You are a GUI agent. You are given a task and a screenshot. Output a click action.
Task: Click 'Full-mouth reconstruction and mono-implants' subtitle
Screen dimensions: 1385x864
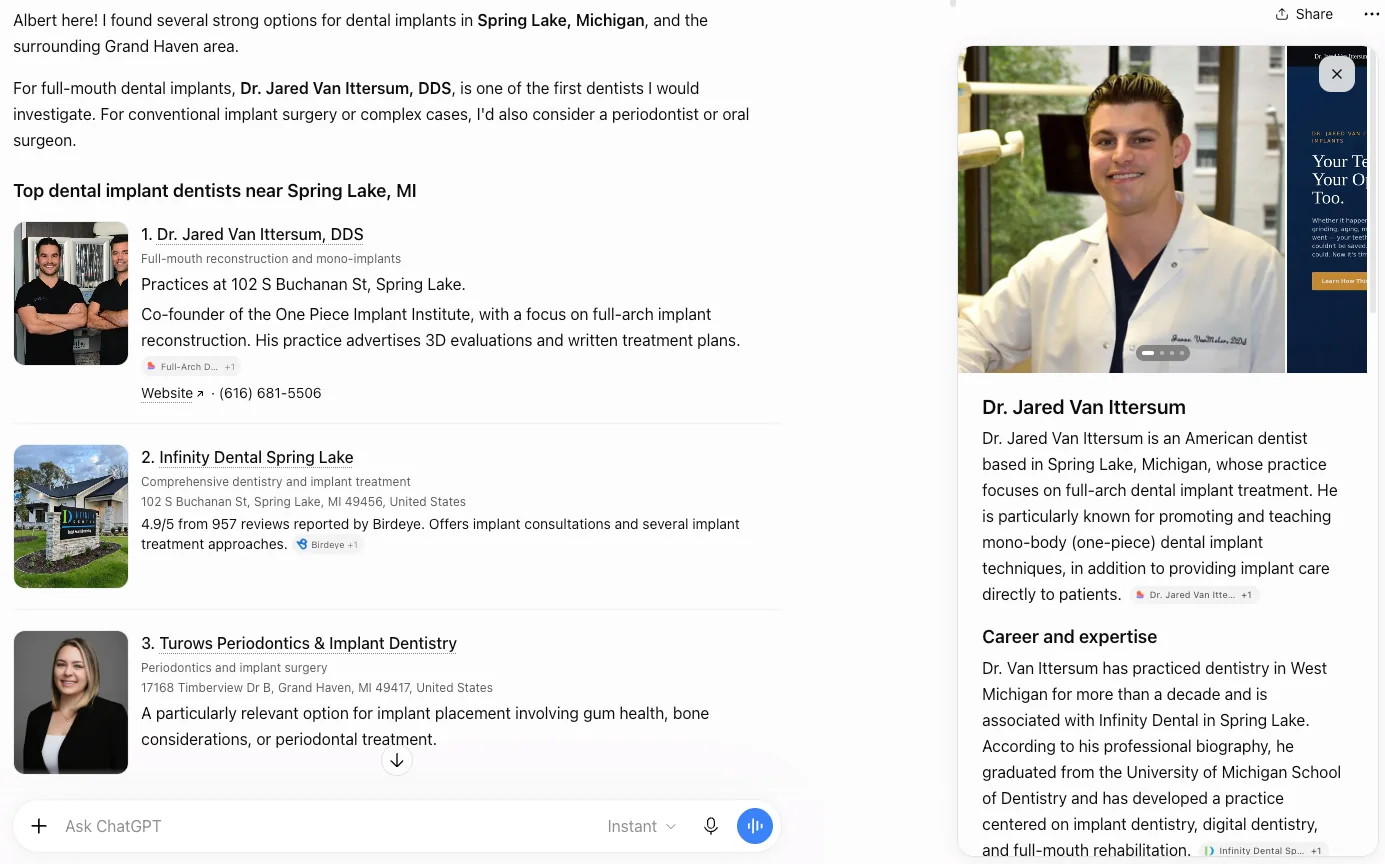pyautogui.click(x=271, y=259)
